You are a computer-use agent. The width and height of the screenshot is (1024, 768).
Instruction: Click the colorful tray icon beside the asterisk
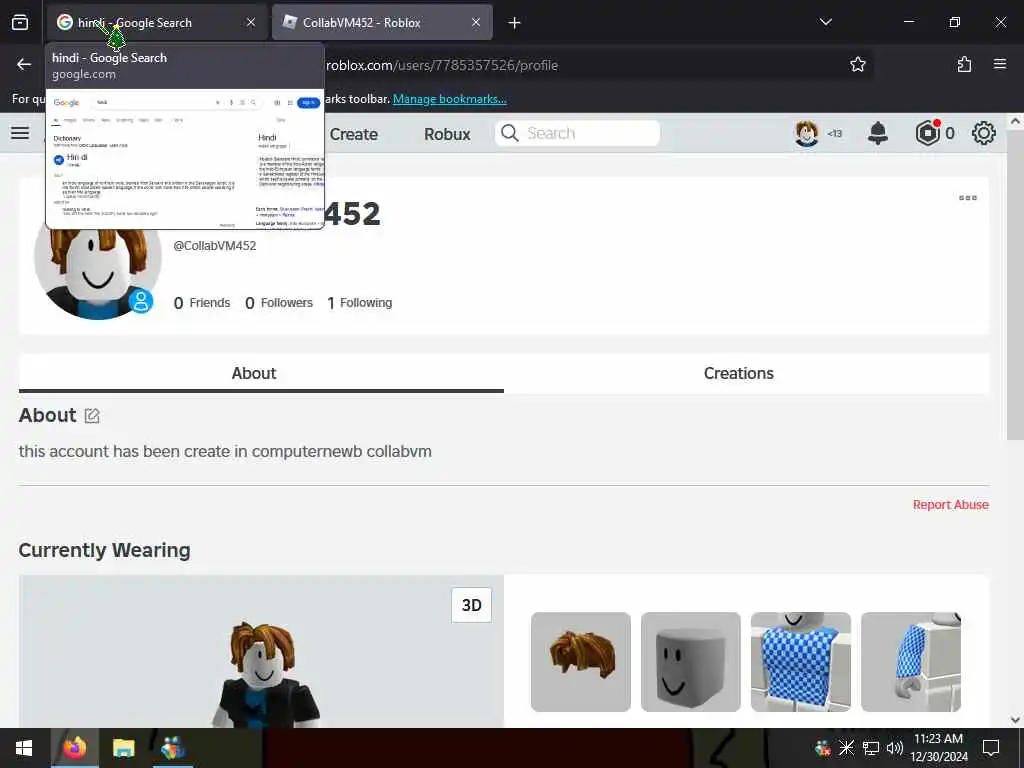tap(822, 748)
